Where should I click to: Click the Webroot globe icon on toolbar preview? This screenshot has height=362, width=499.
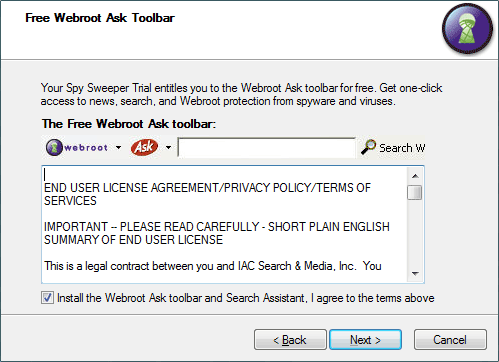point(54,147)
